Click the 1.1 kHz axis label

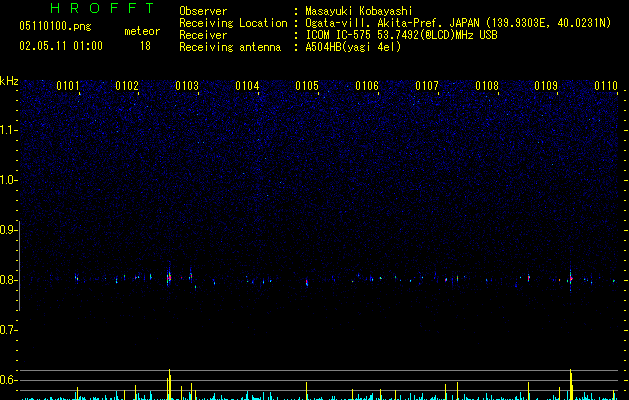[x=9, y=130]
